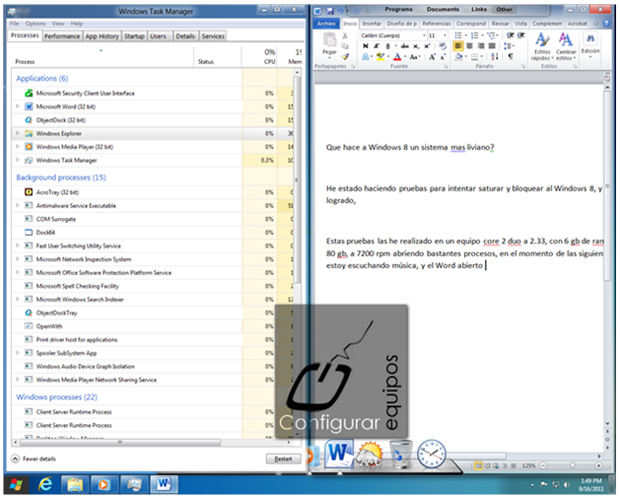The height and width of the screenshot is (497, 620).
Task: Open the Change Case Aa dropdown
Action: point(414,57)
